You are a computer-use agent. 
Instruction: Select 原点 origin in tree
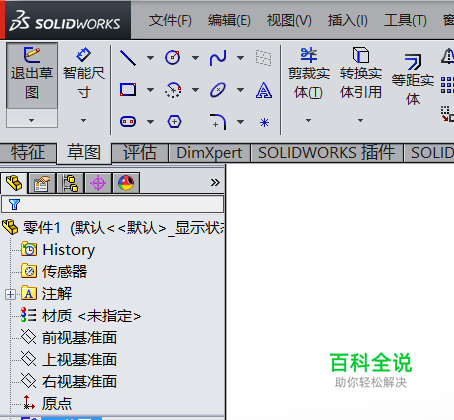[x=47, y=403]
